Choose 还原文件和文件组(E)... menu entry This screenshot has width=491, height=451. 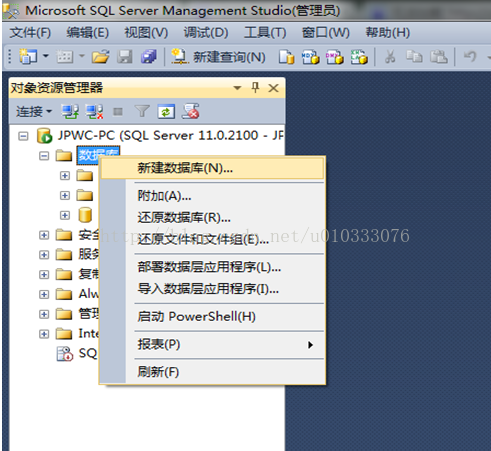(x=212, y=239)
